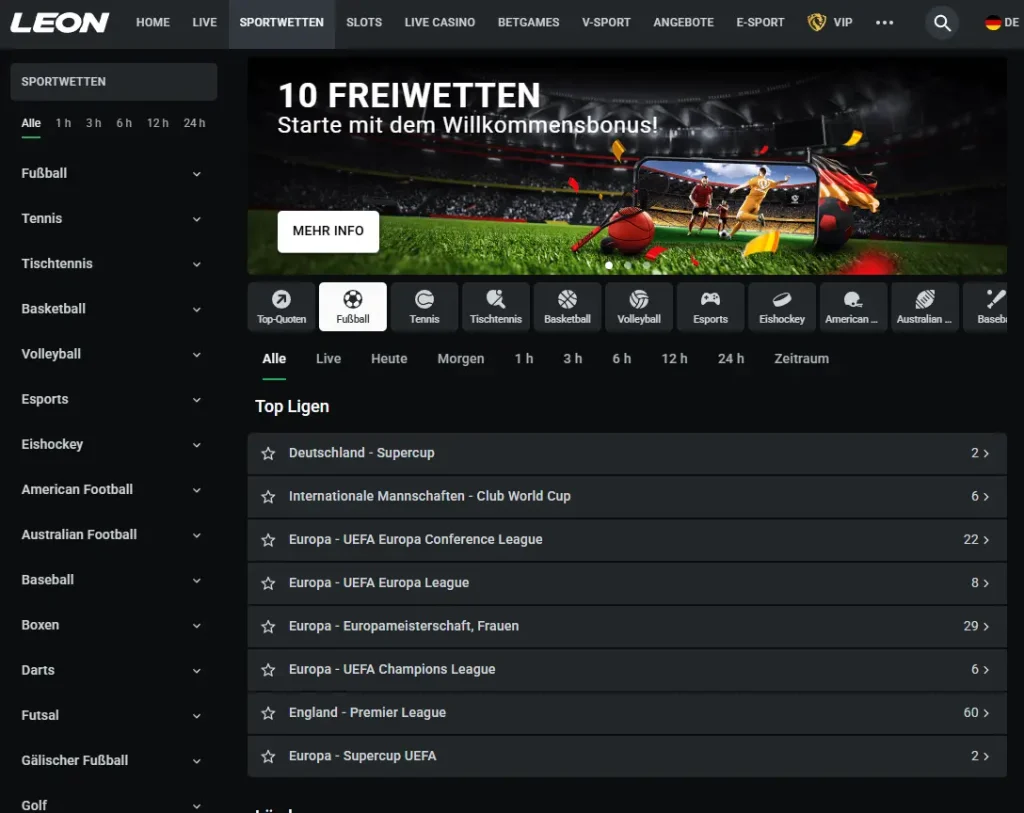
Task: Expand the Tennis sidebar chevron
Action: (197, 219)
